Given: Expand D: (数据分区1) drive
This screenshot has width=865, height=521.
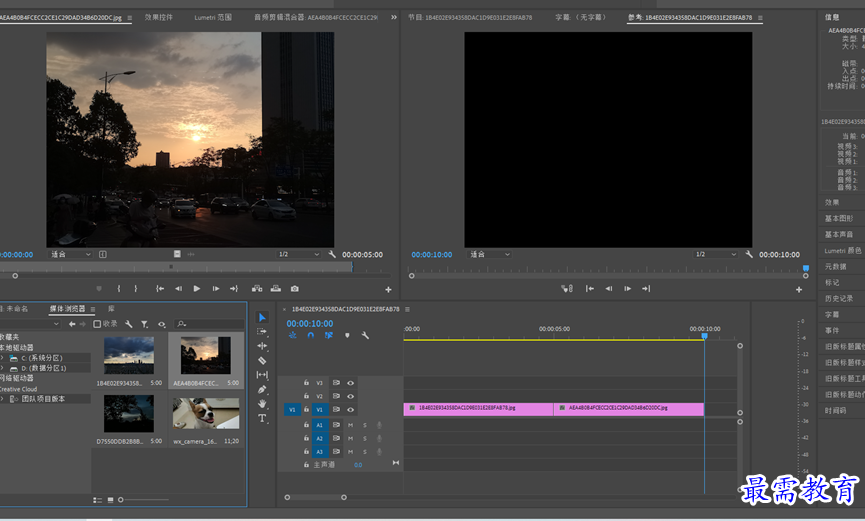Looking at the screenshot, I should click(x=3, y=368).
